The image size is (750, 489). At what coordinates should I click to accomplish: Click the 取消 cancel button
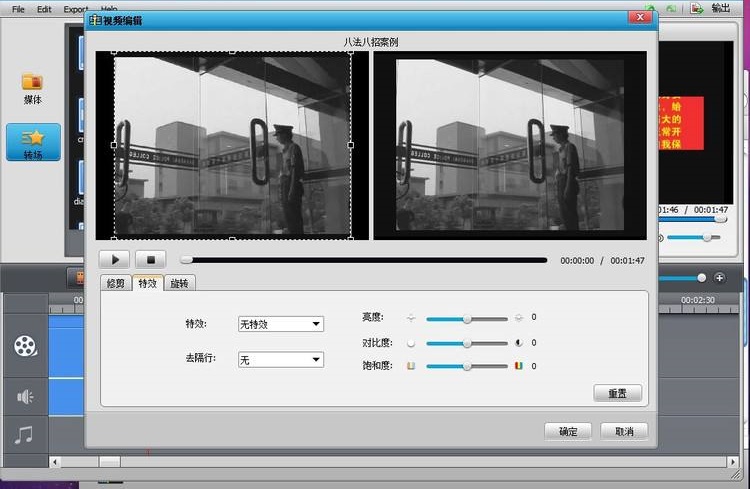coord(624,432)
